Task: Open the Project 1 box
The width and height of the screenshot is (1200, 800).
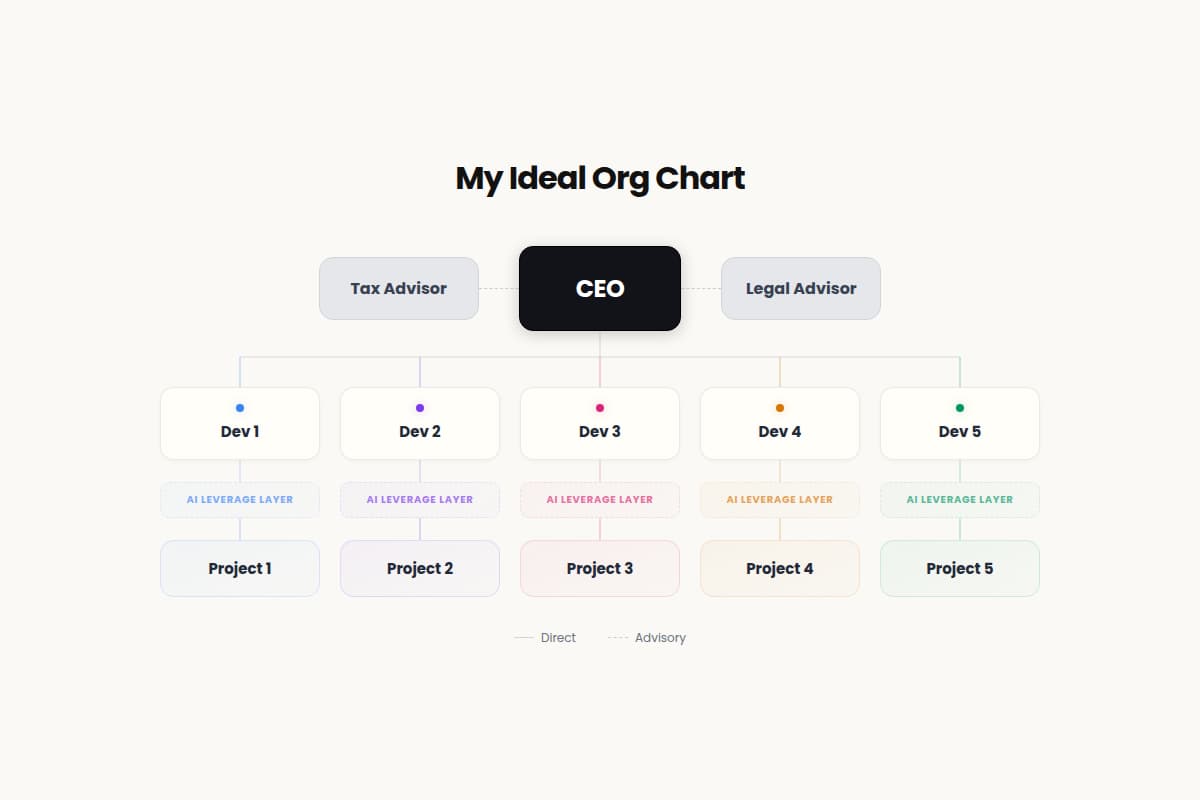Action: point(240,568)
